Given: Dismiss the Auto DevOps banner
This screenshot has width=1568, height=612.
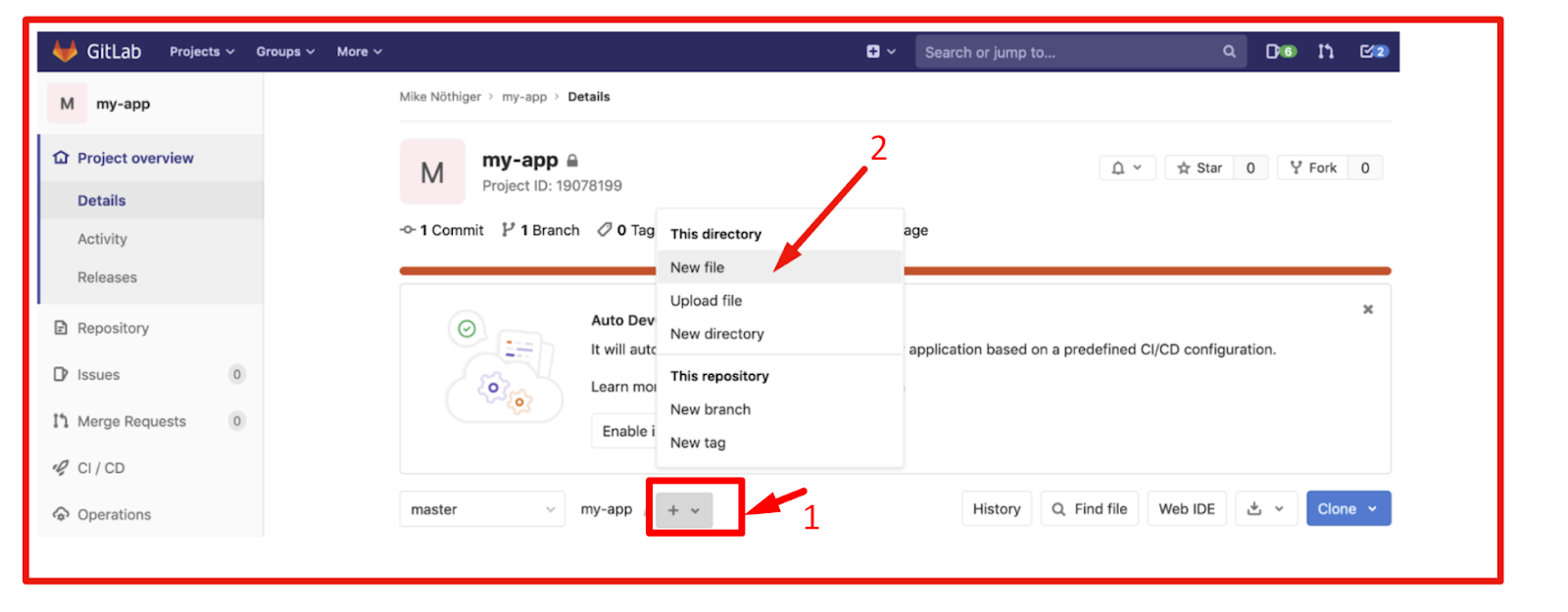Looking at the screenshot, I should (1368, 309).
